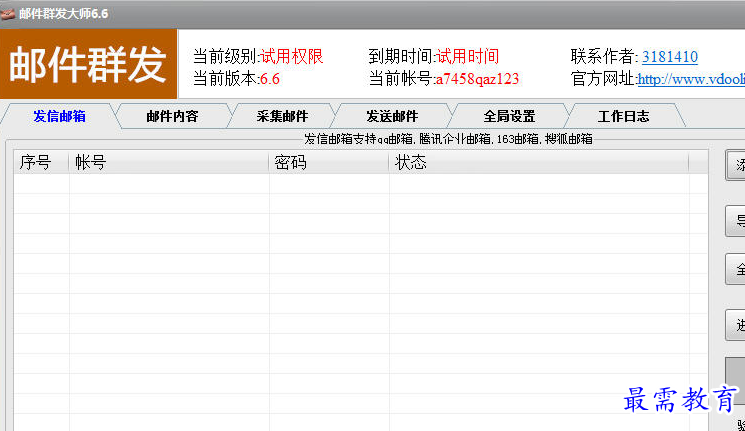
Task: Open the official website http link
Action: pyautogui.click(x=691, y=79)
